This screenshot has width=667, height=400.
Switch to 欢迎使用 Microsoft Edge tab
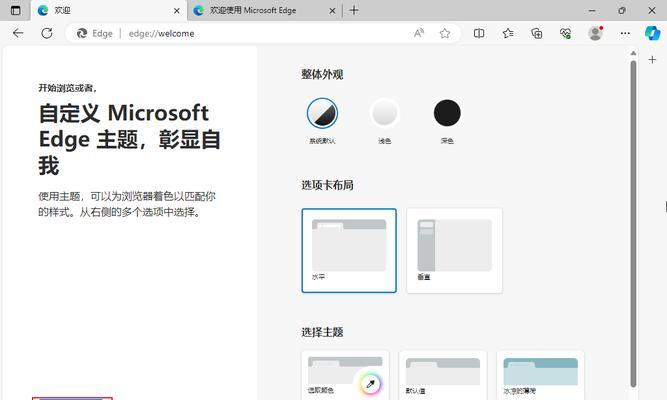265,10
